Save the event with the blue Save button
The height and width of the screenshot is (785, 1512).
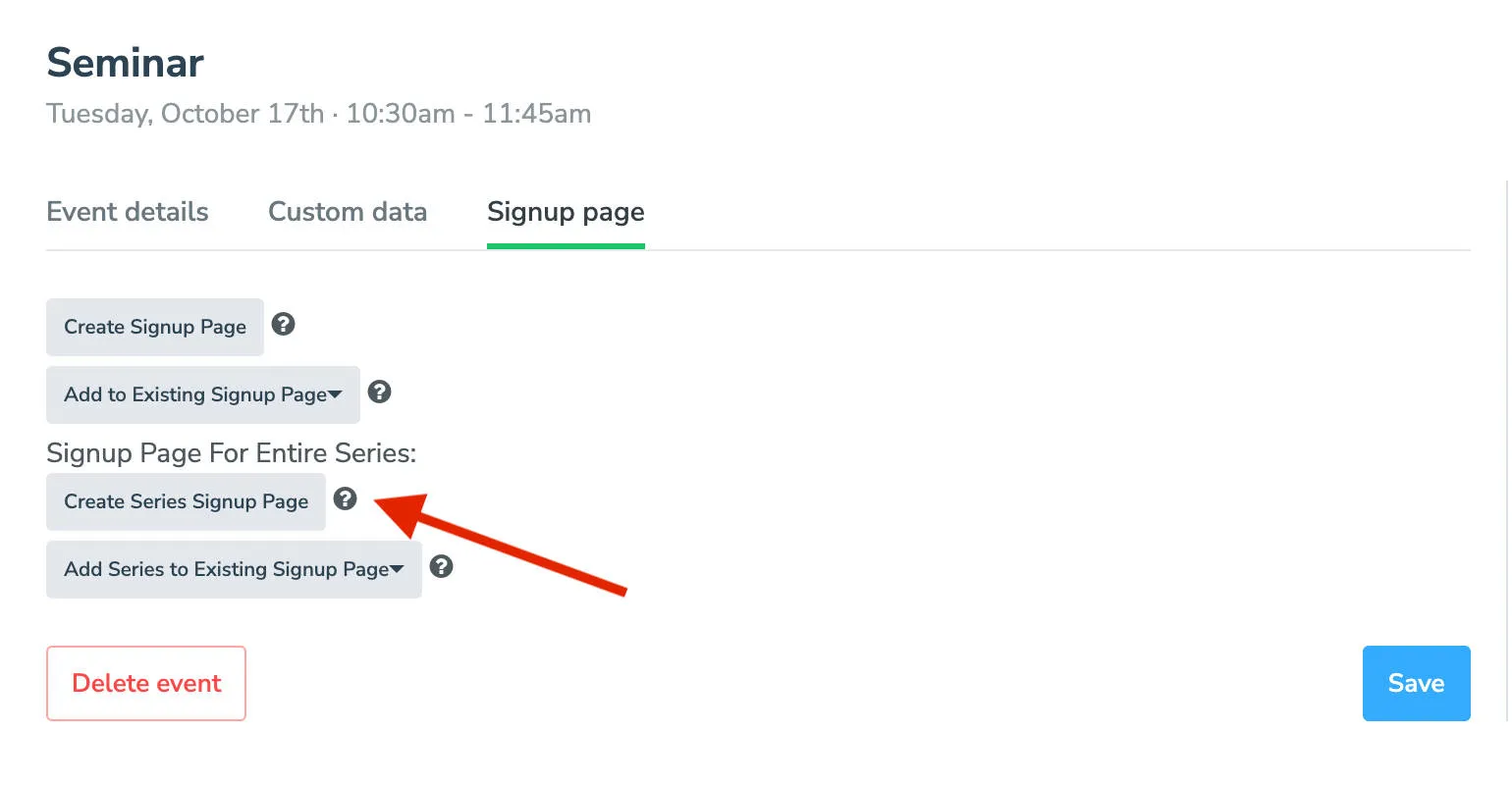1416,683
